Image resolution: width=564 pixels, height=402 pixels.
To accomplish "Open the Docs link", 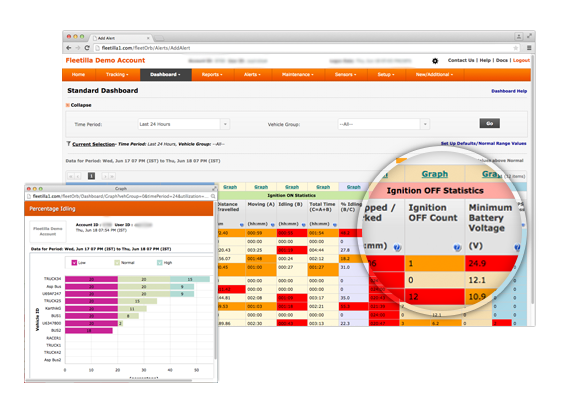I will click(502, 60).
